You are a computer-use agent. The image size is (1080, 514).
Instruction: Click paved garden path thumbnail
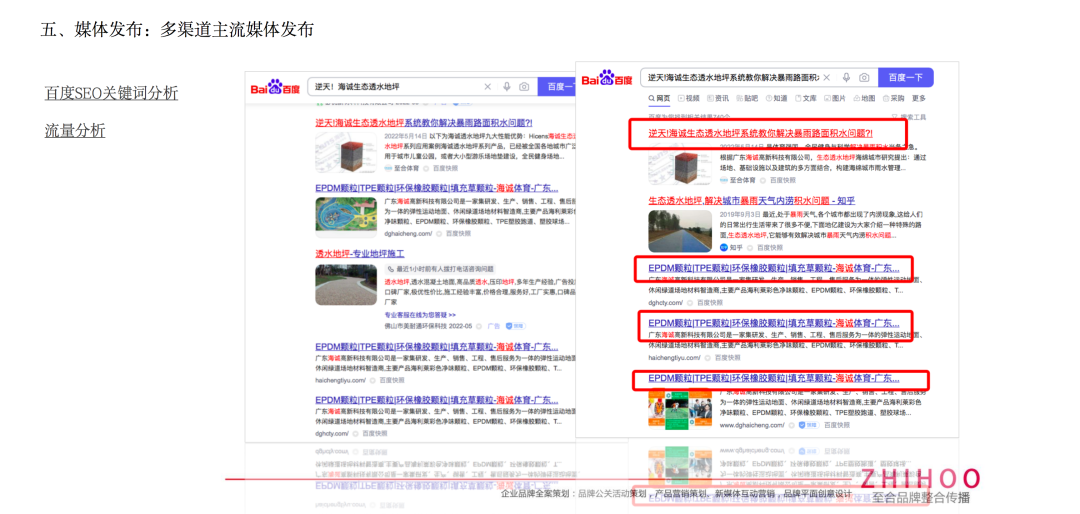pos(346,285)
